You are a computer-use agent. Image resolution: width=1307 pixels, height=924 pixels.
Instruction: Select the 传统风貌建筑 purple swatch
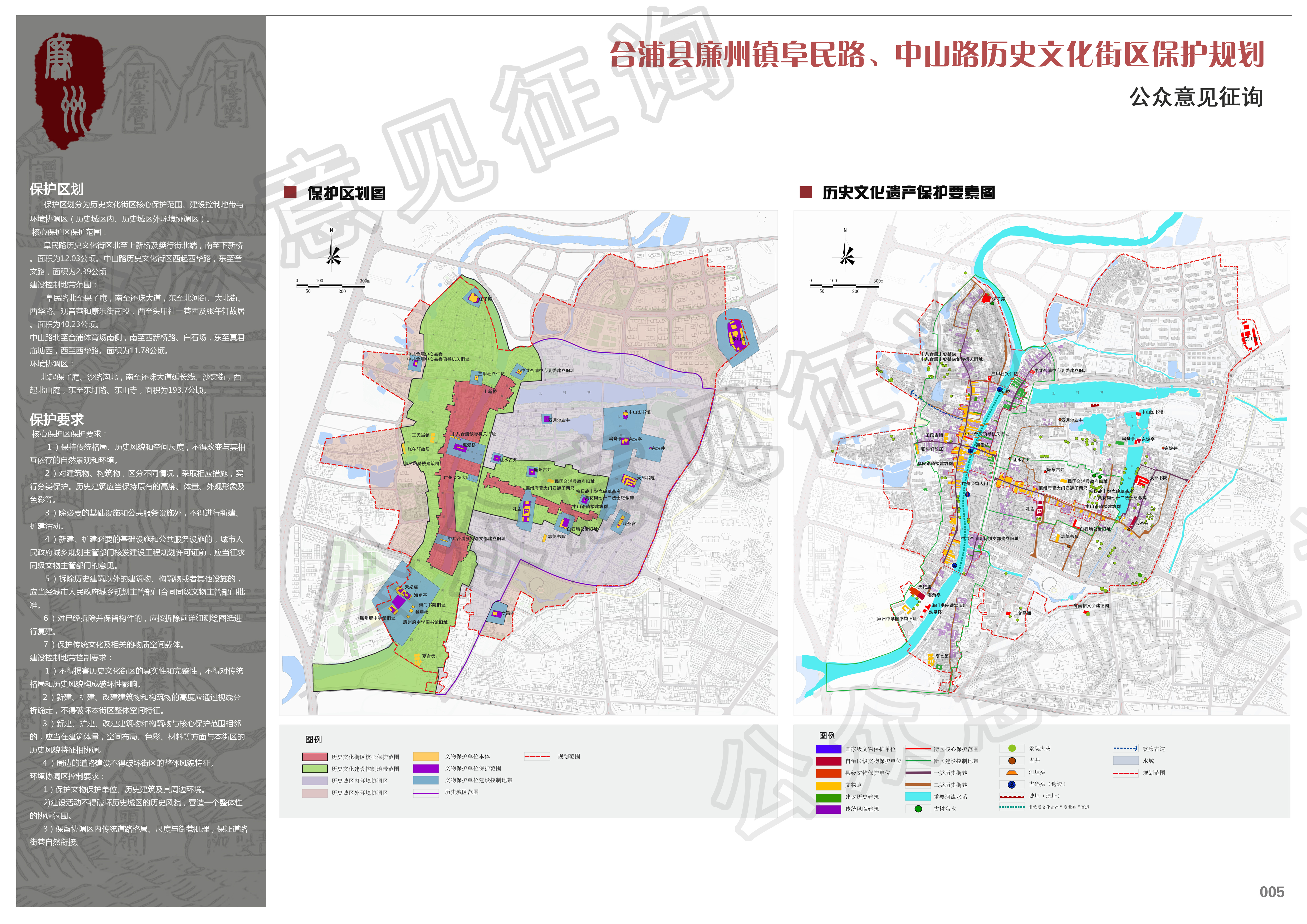(828, 809)
